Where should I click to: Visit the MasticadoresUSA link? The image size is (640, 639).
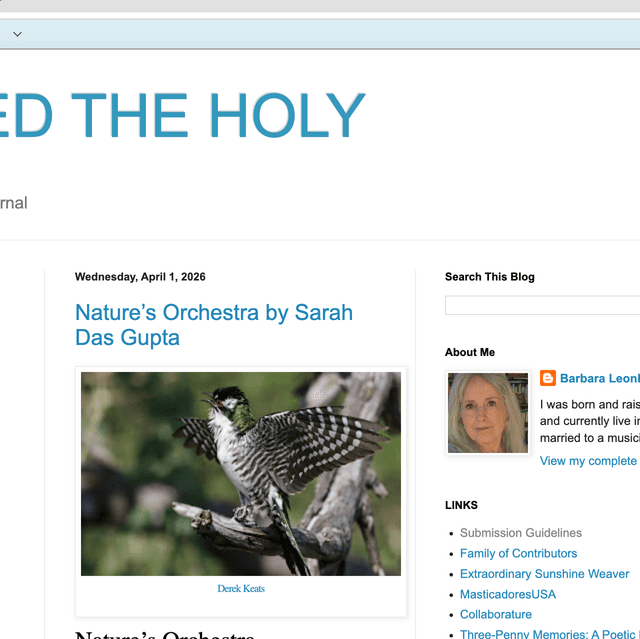(508, 594)
